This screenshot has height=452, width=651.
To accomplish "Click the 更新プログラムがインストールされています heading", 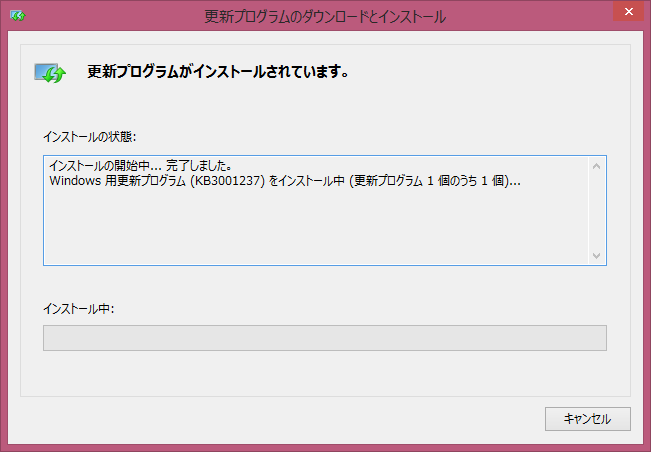I will coord(217,72).
